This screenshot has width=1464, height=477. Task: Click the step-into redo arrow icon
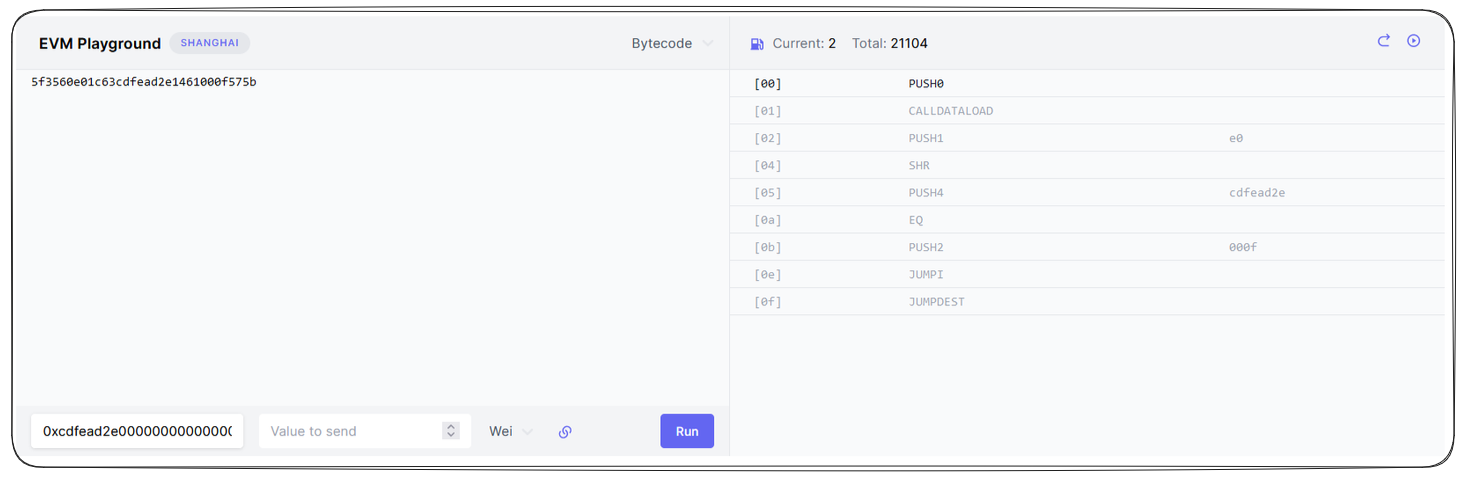[x=1384, y=41]
